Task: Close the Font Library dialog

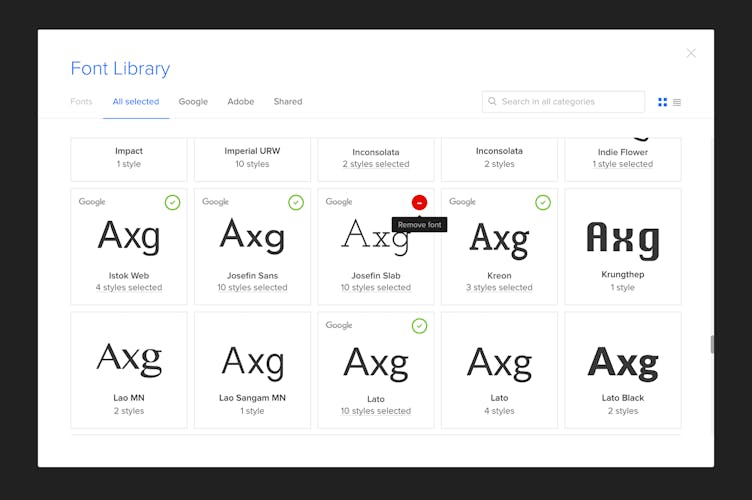Action: [x=691, y=53]
